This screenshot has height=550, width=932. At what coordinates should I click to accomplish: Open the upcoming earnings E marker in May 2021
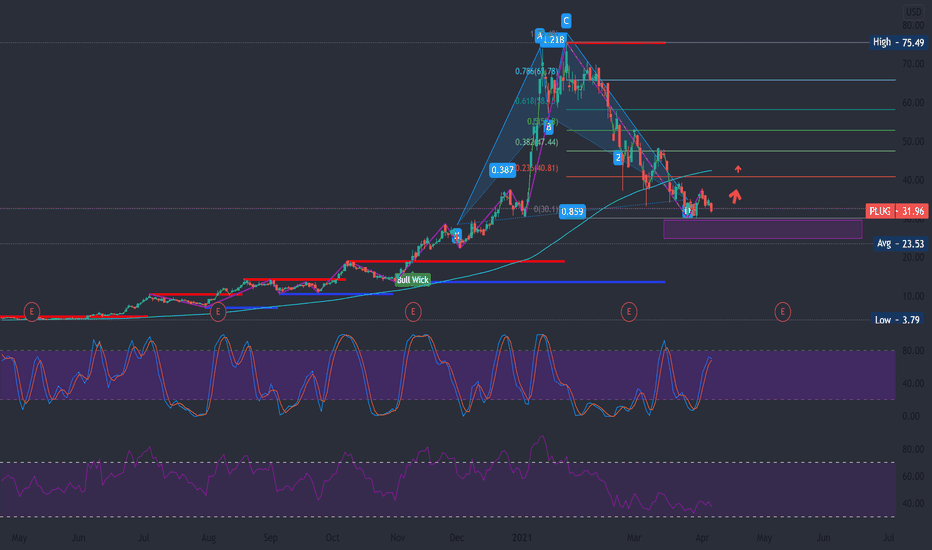point(783,312)
